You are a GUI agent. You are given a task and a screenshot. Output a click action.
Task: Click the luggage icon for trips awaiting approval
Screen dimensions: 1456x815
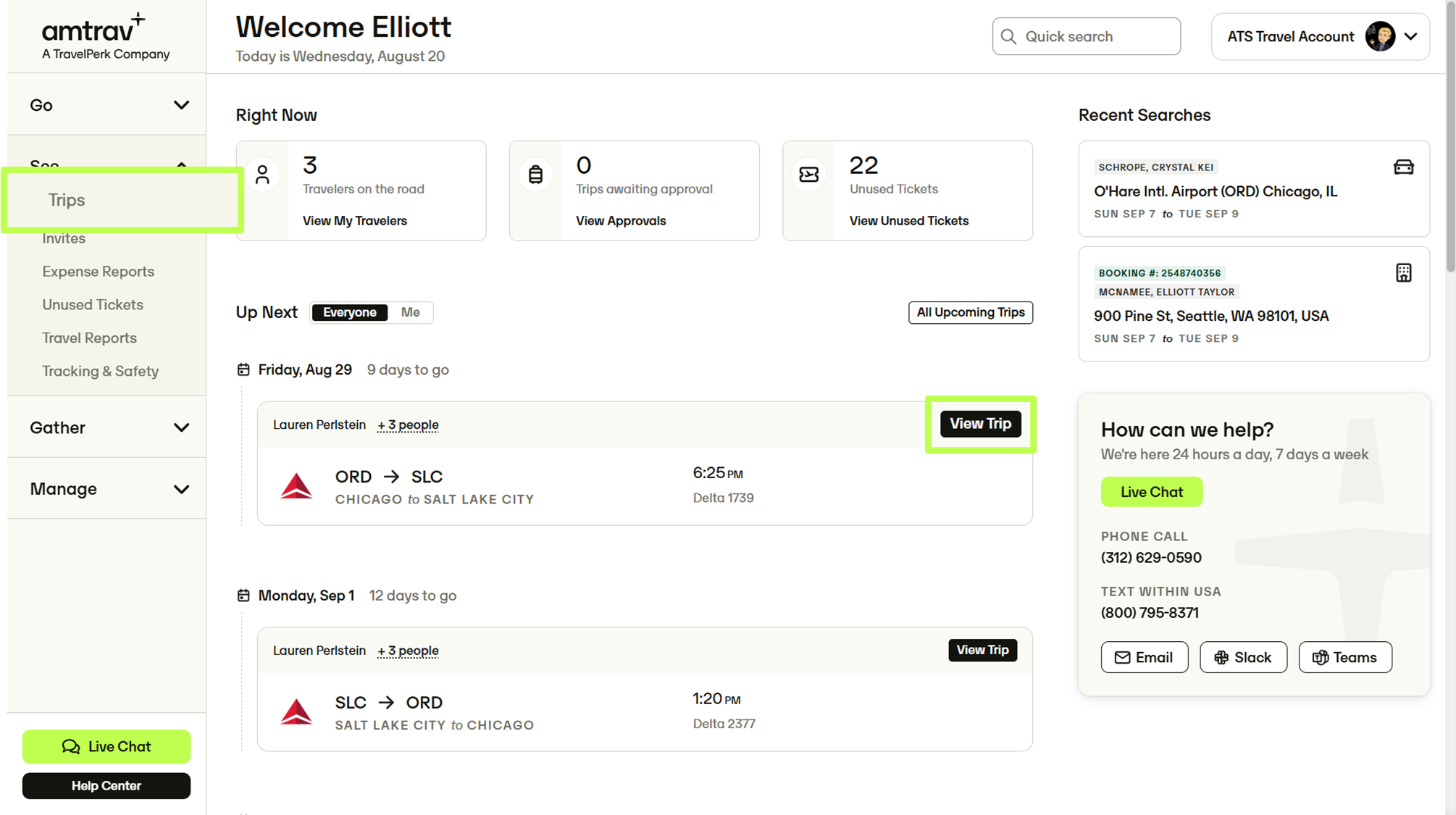535,175
